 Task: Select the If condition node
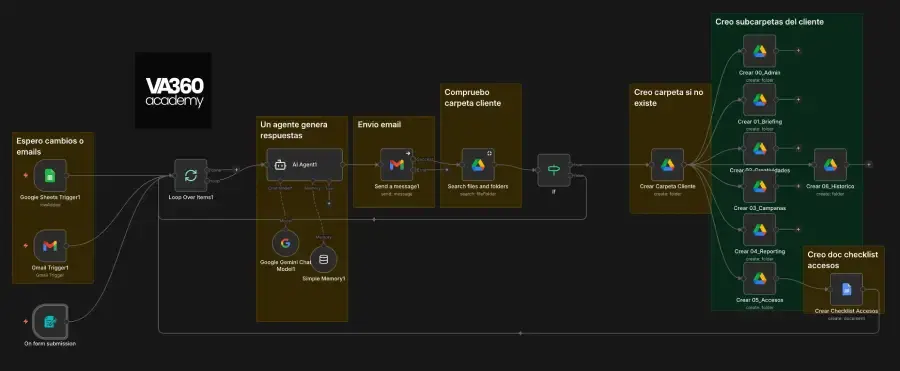(553, 170)
